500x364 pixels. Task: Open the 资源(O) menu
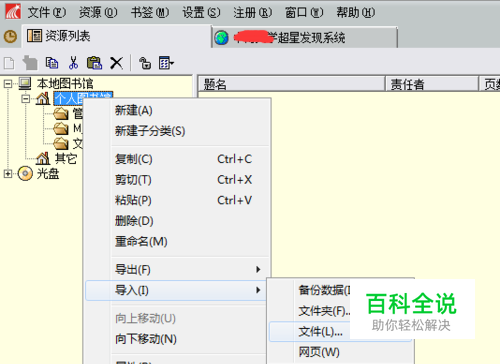click(x=98, y=13)
